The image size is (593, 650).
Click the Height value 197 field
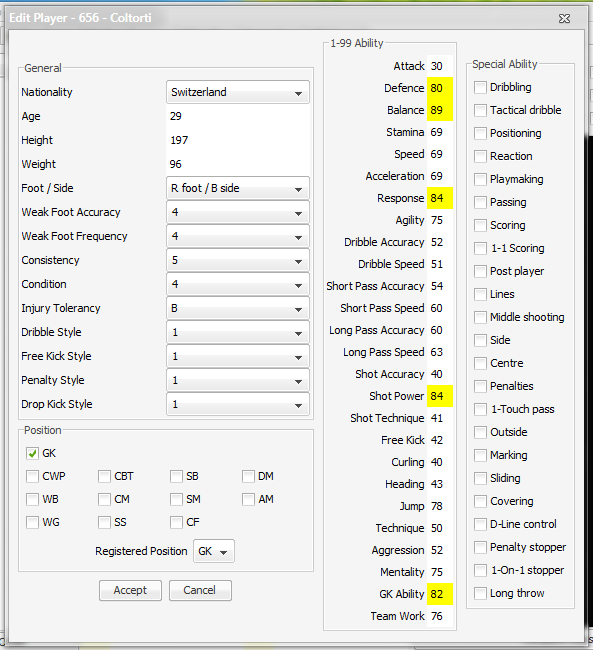[238, 140]
